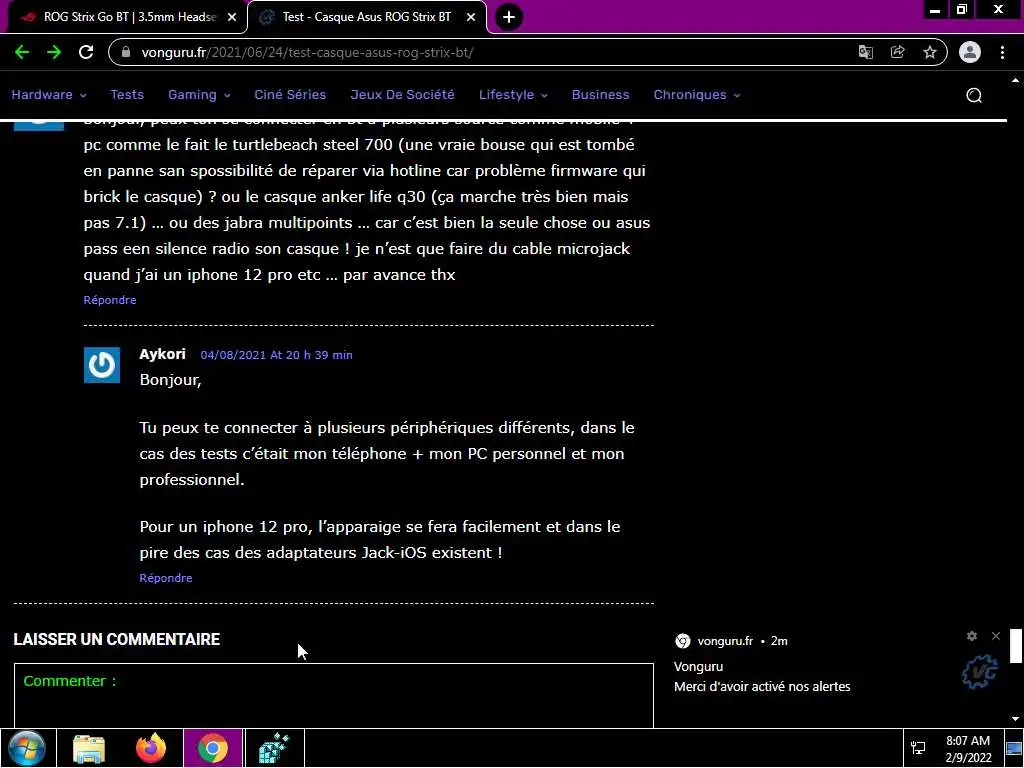Open the pixelated app icon in taskbar
1024x768 pixels.
(274, 748)
